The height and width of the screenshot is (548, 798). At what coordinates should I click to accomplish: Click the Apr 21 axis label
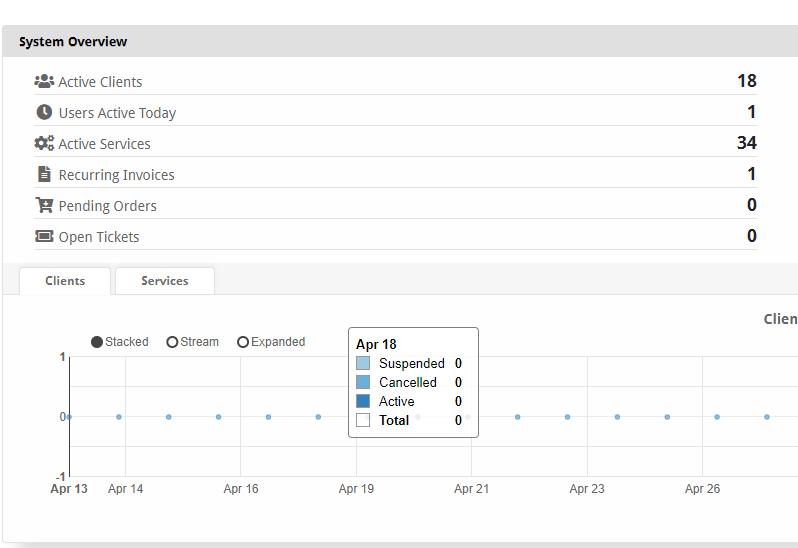pyautogui.click(x=472, y=489)
